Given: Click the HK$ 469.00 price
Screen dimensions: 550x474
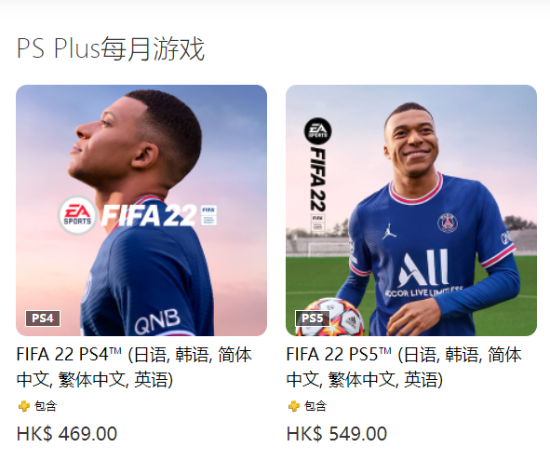Looking at the screenshot, I should click(x=67, y=434).
